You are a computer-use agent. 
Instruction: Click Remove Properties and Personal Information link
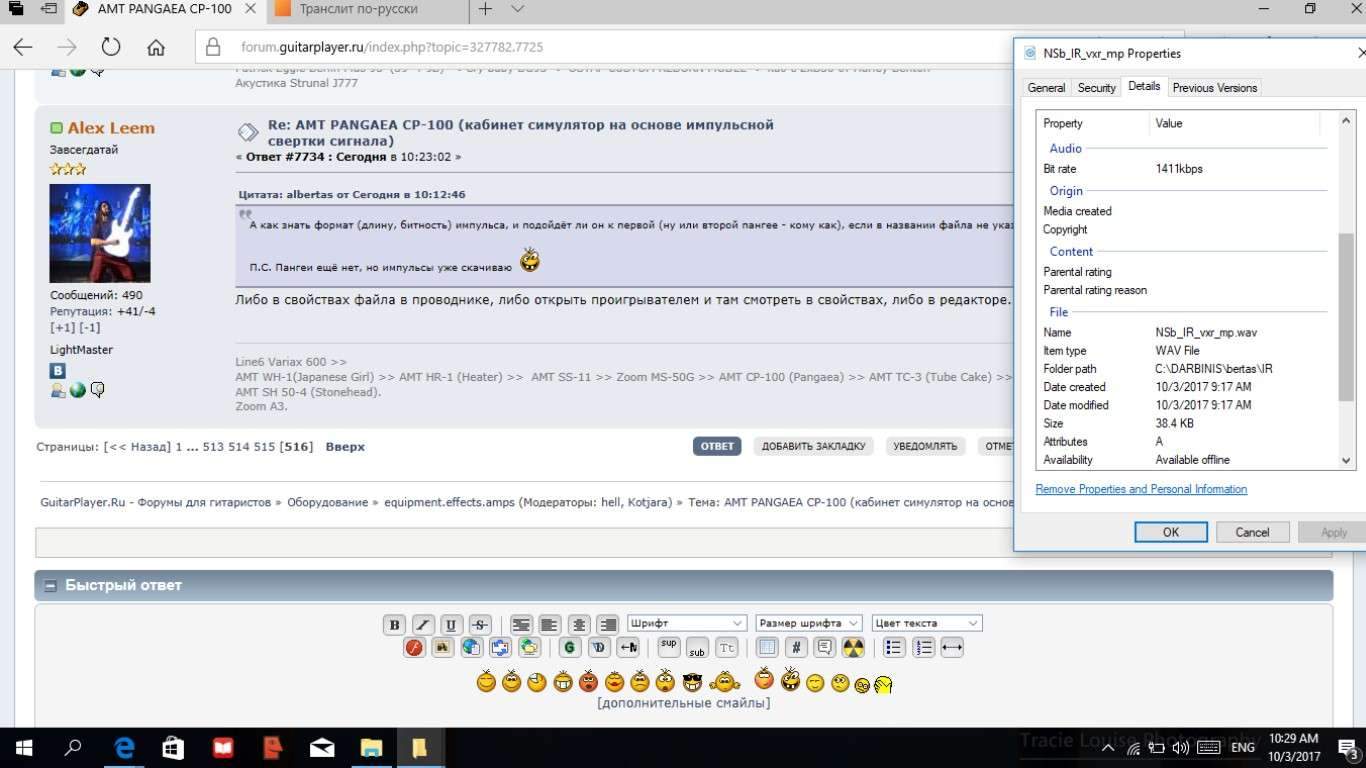tap(1141, 489)
